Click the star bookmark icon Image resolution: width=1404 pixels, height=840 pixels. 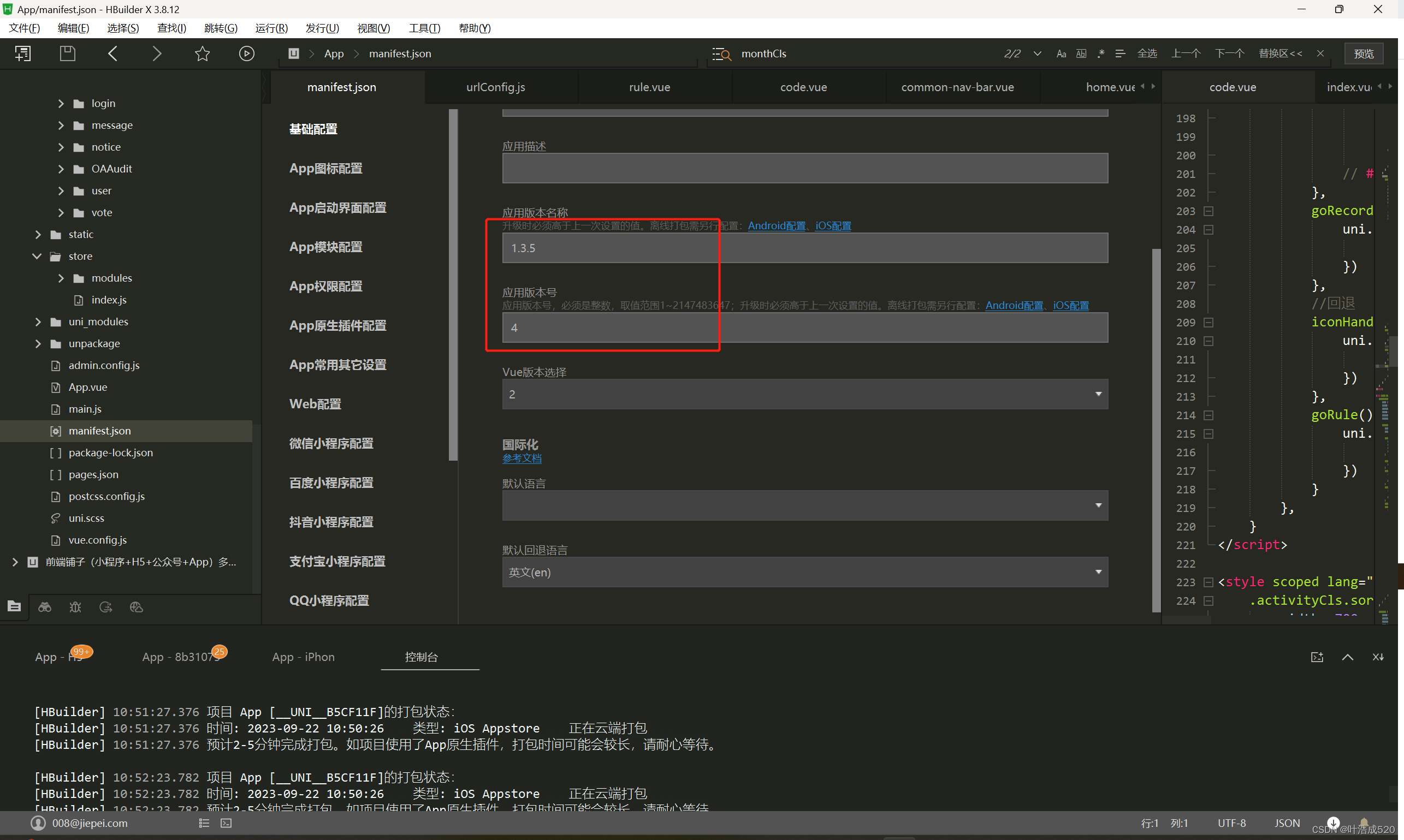(202, 54)
